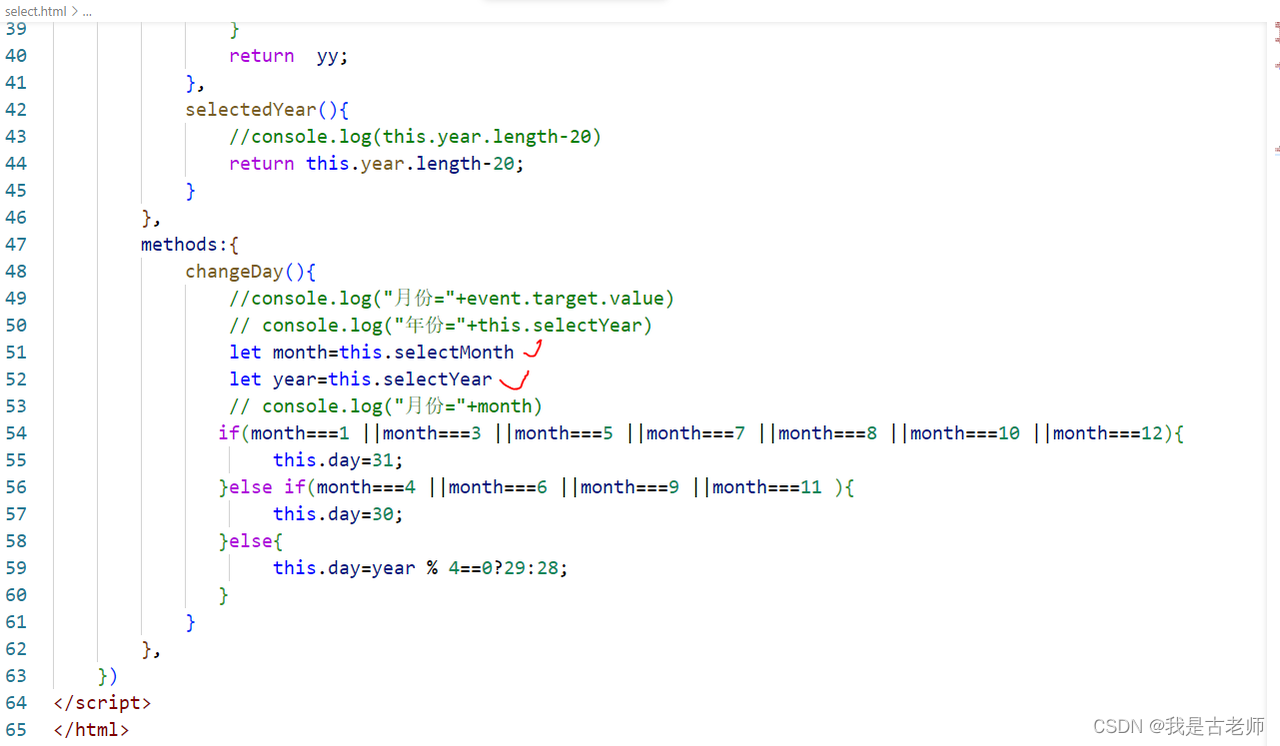Click "month===6" in the else-if condition
1280x746 pixels.
click(498, 488)
